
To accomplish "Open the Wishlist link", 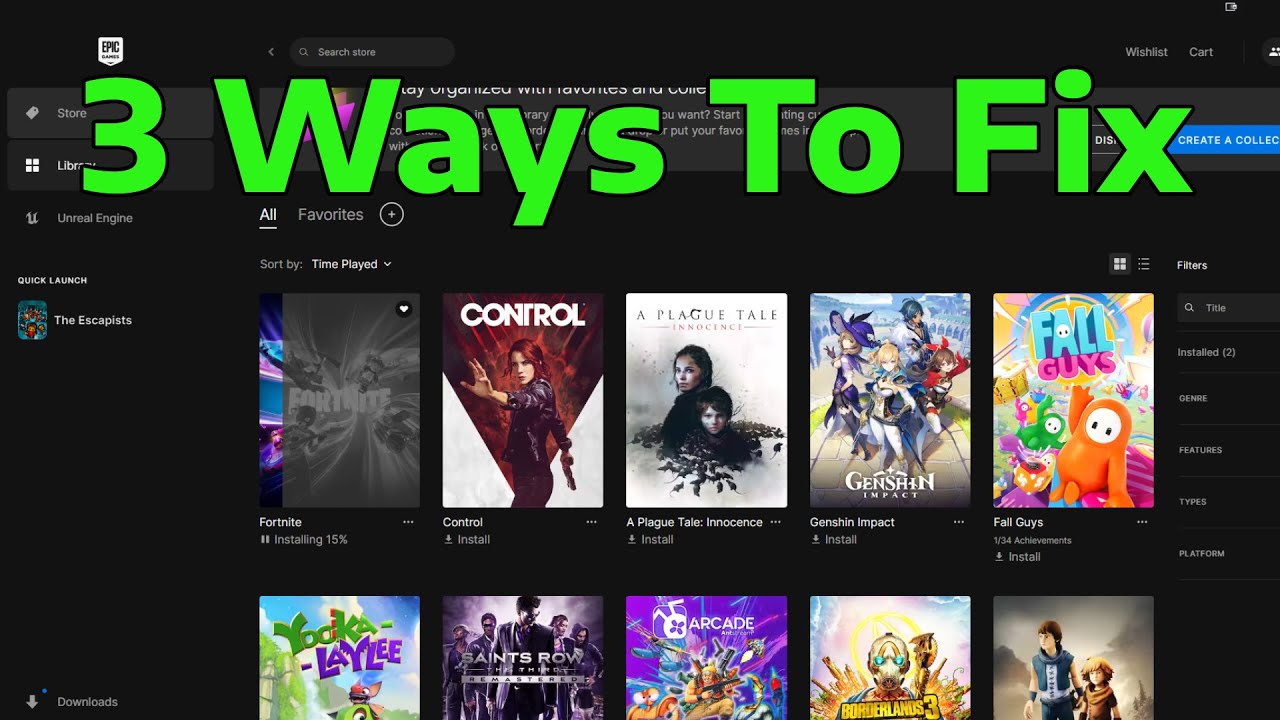I will pyautogui.click(x=1146, y=52).
